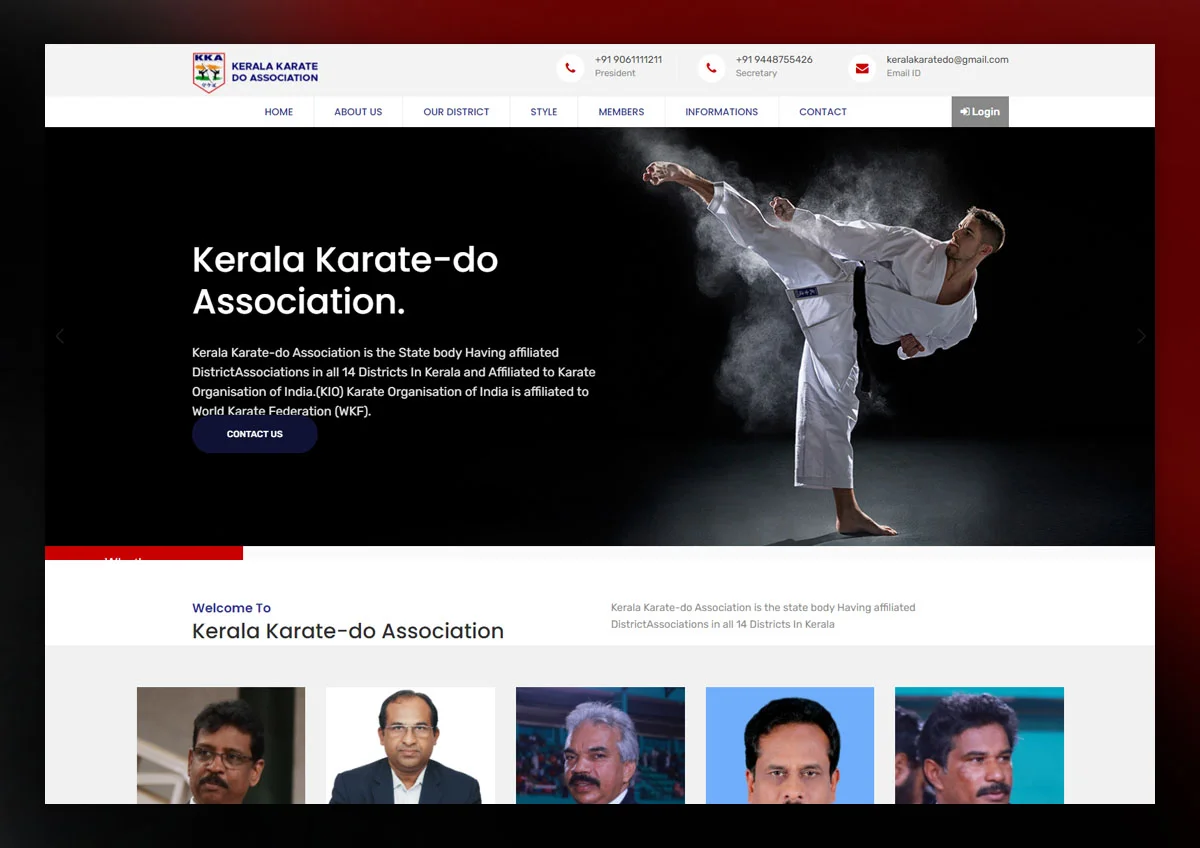
Task: Click the red tab below the slider
Action: (x=144, y=553)
